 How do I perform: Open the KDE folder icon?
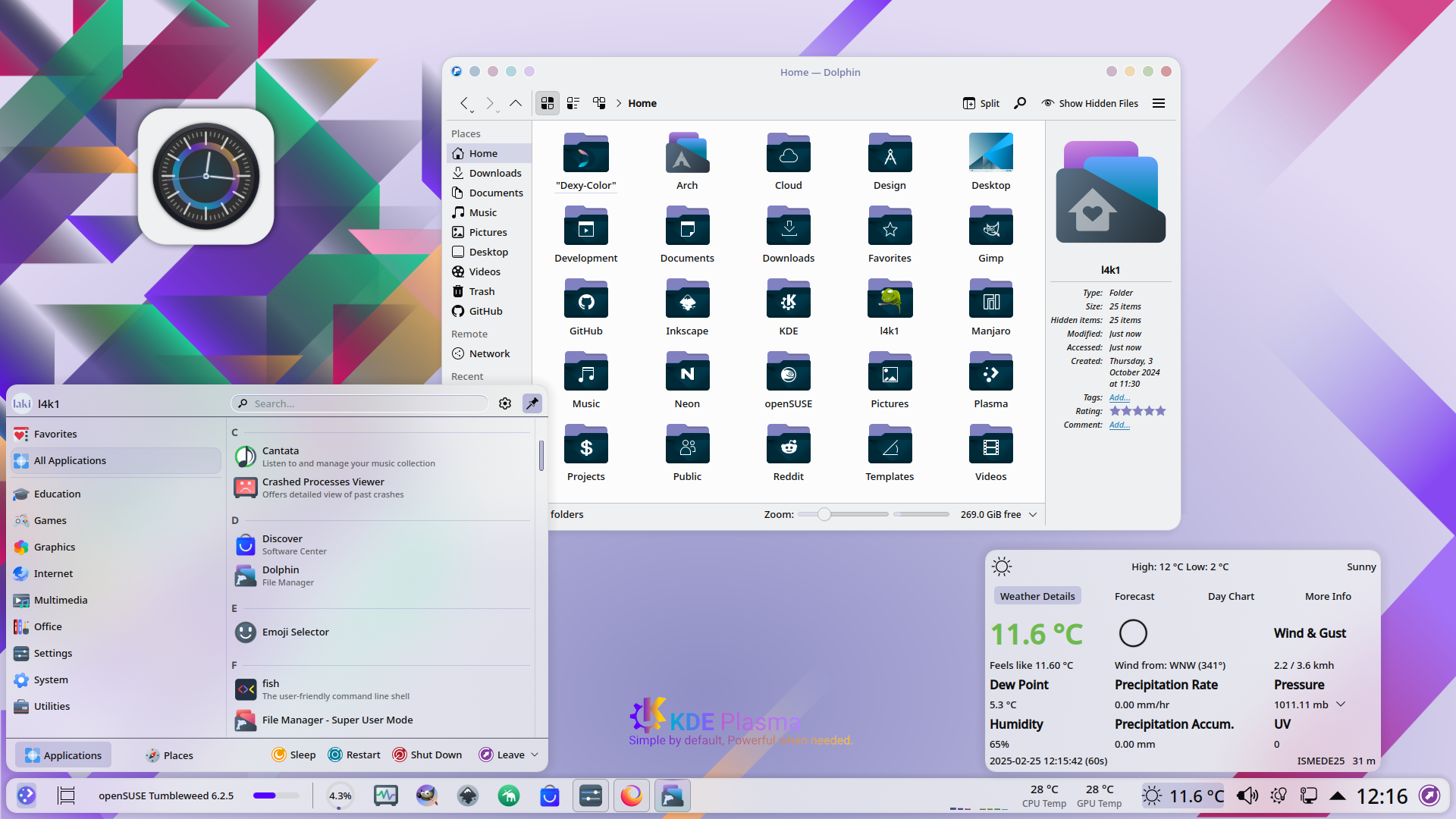point(788,300)
